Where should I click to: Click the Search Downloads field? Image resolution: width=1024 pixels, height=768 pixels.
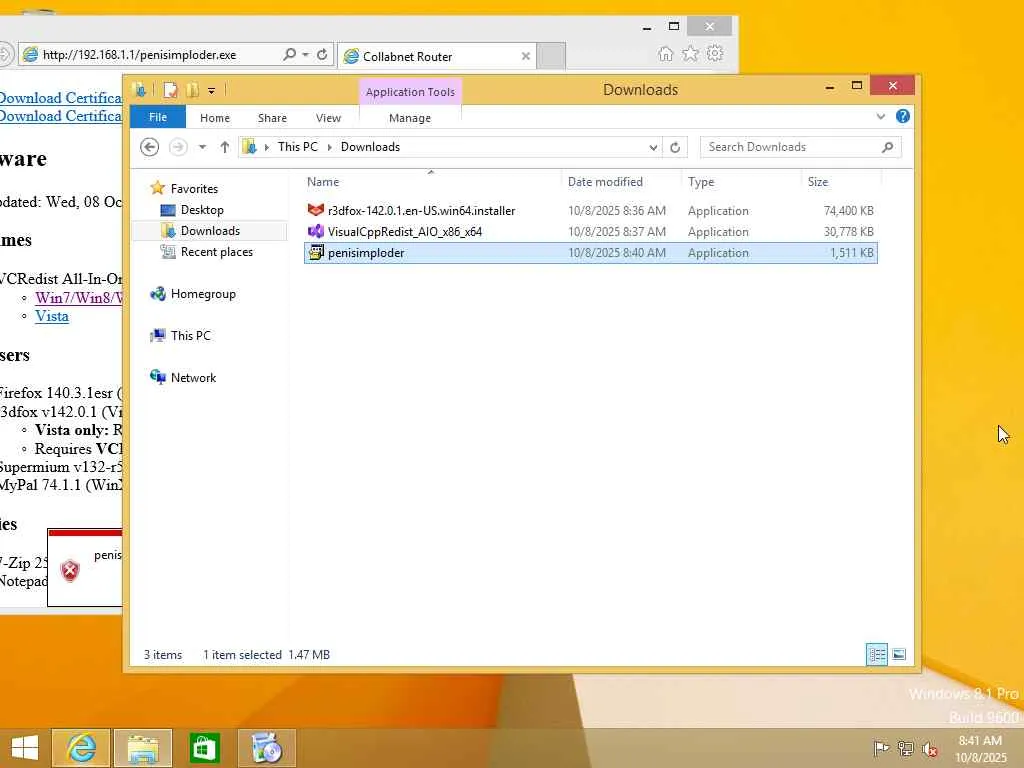click(x=792, y=147)
